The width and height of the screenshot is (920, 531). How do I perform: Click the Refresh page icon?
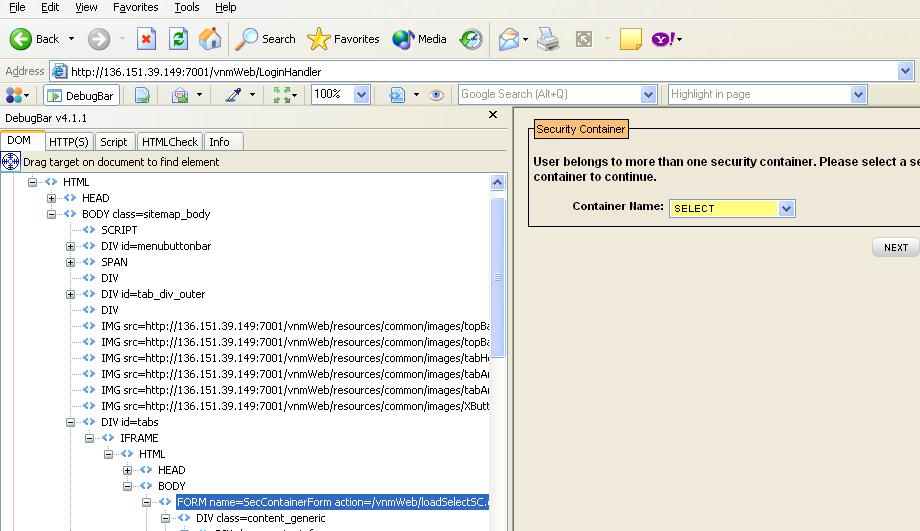(178, 39)
